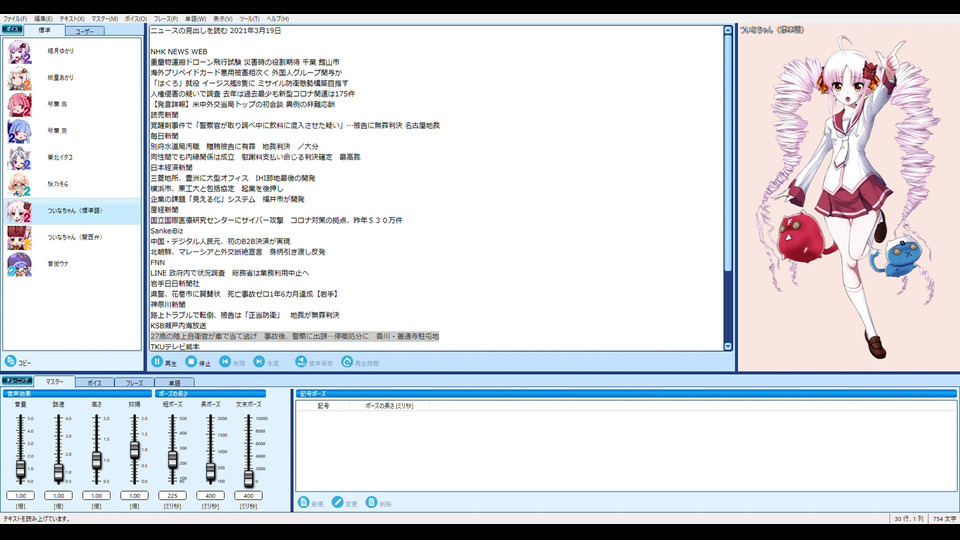
Task: Switch to the フレーズ tuning tab
Action: tap(134, 383)
